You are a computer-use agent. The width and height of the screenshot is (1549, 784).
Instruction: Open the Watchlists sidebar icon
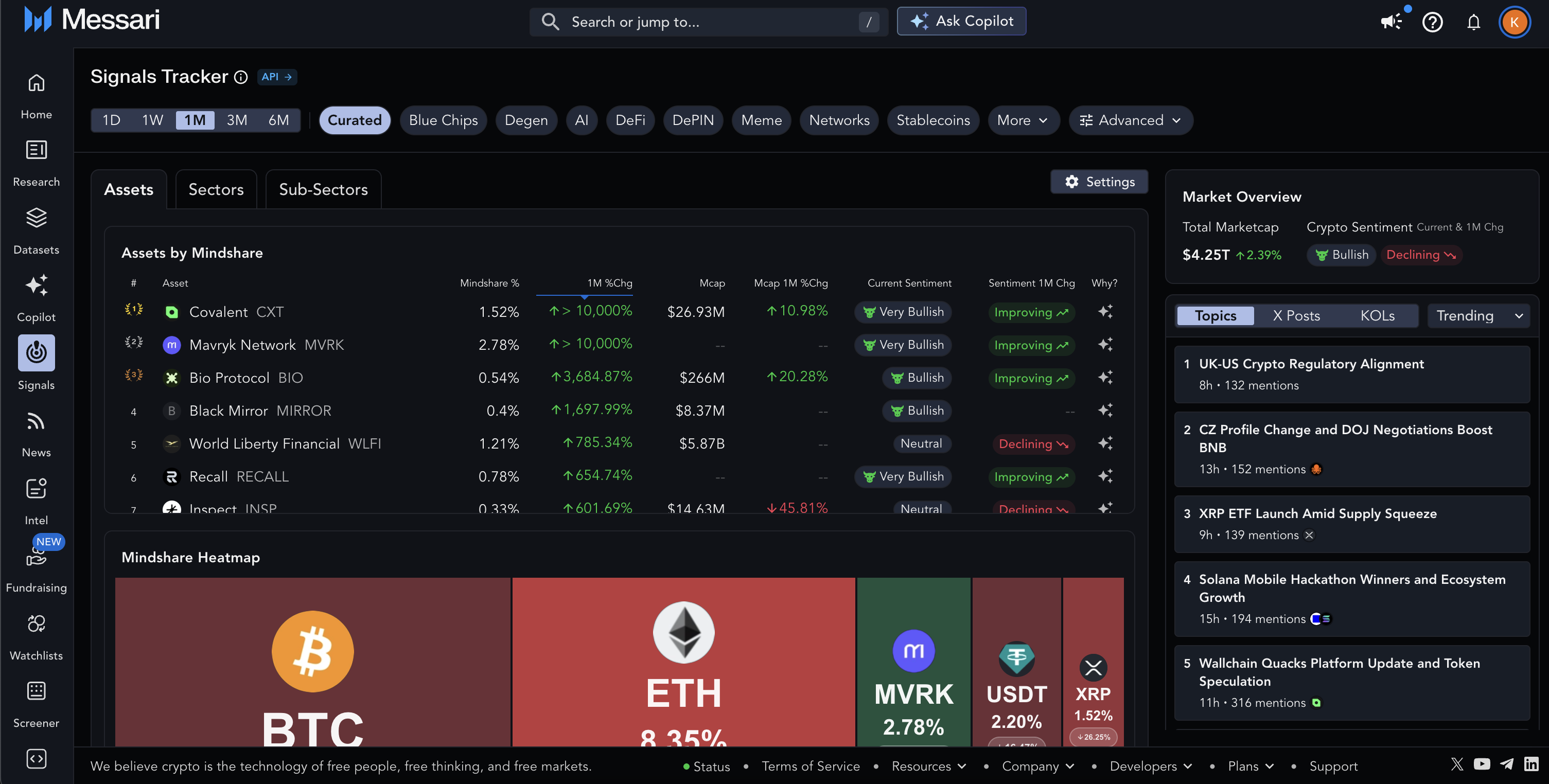36,623
